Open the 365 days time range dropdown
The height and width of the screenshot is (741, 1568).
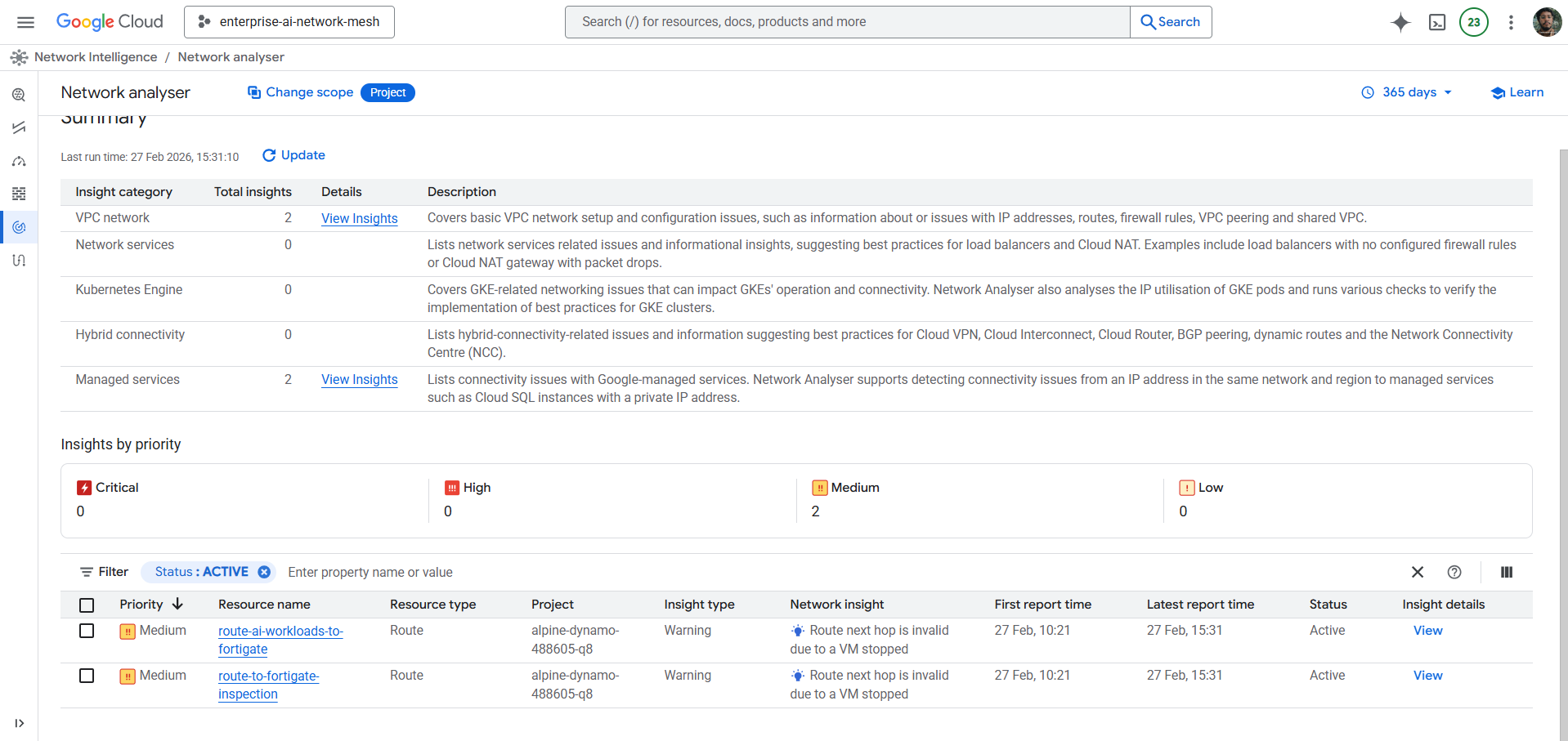(x=1407, y=92)
